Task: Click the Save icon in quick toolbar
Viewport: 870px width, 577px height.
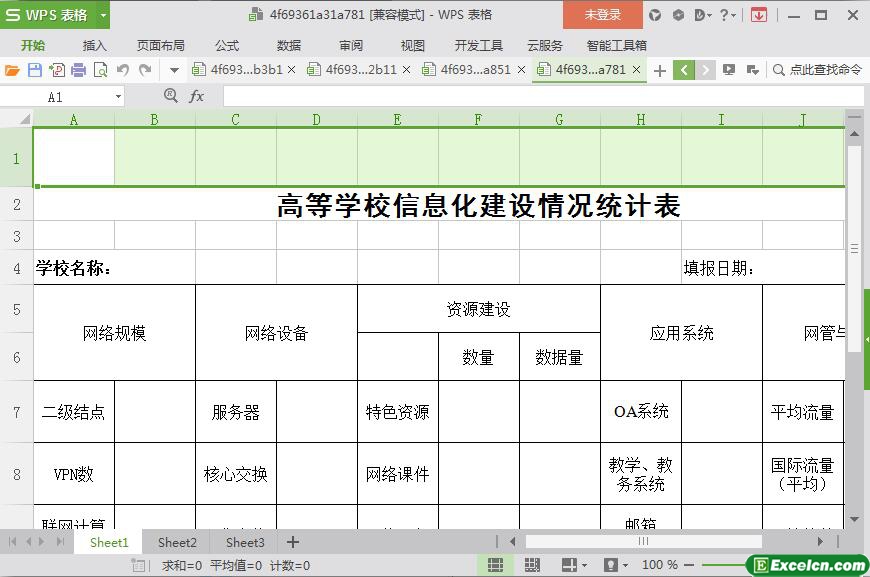Action: 35,70
